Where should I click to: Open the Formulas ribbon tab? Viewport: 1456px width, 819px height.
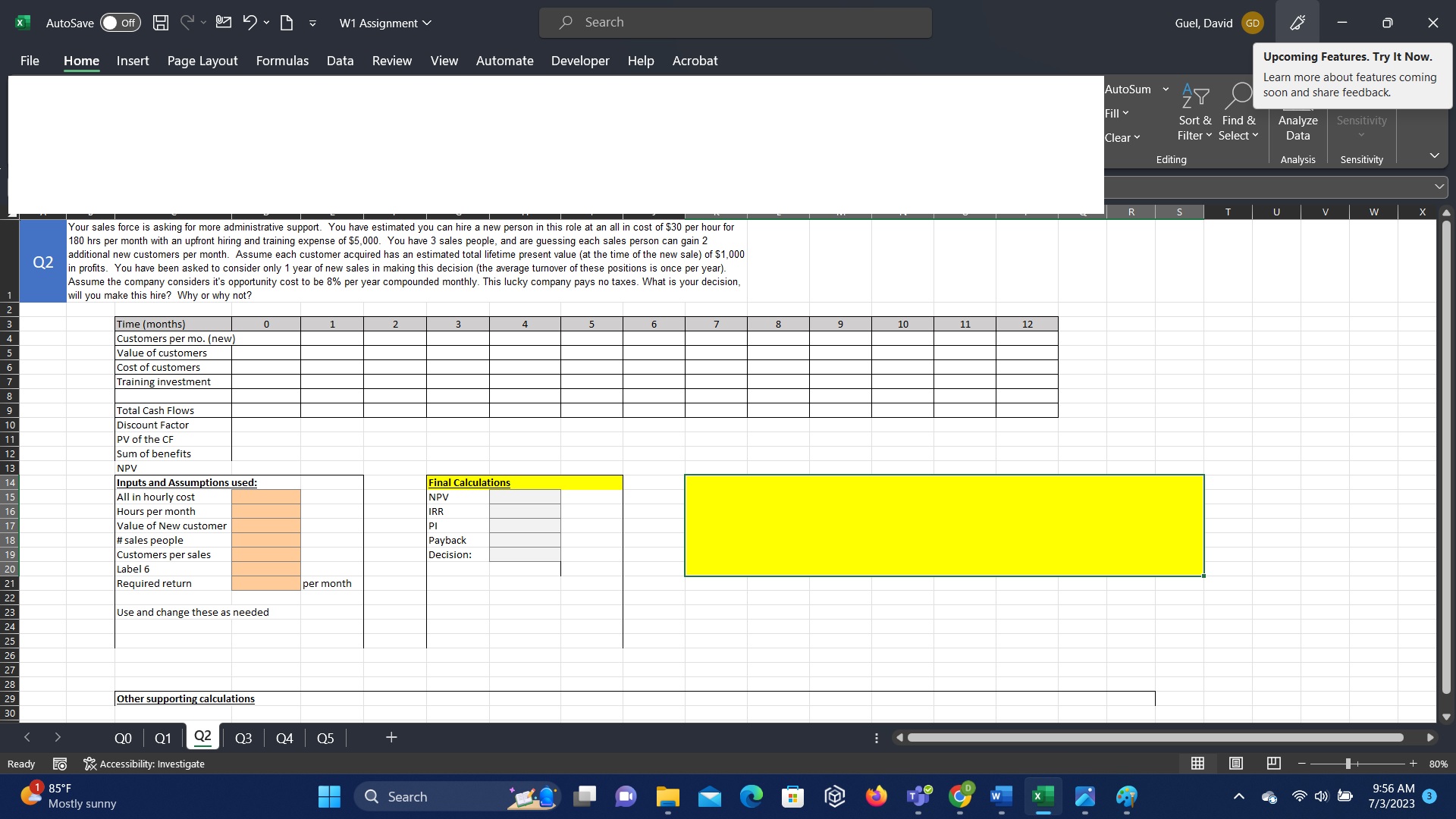click(282, 61)
